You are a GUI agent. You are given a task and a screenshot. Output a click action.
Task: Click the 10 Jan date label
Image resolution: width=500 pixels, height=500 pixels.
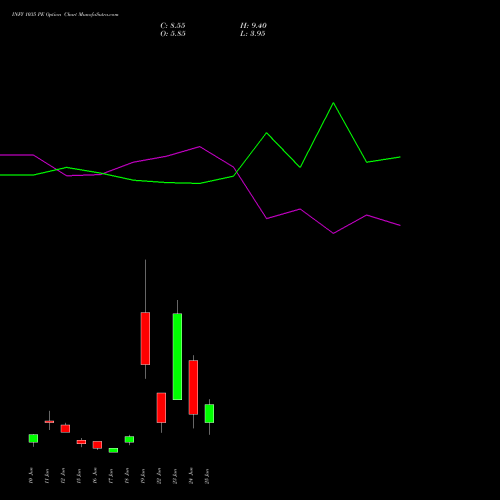(x=31, y=476)
